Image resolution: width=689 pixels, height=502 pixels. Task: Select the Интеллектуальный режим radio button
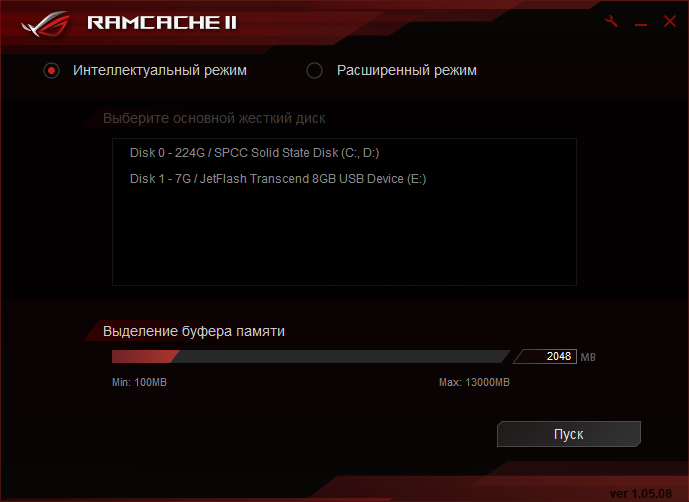tap(51, 70)
